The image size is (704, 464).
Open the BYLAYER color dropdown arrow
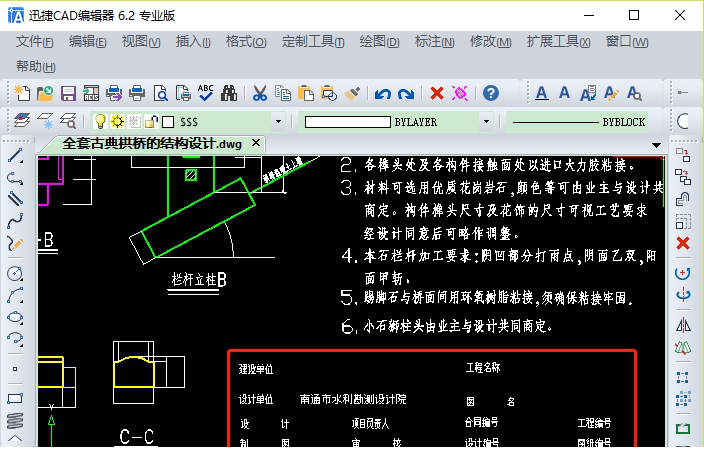tap(486, 122)
